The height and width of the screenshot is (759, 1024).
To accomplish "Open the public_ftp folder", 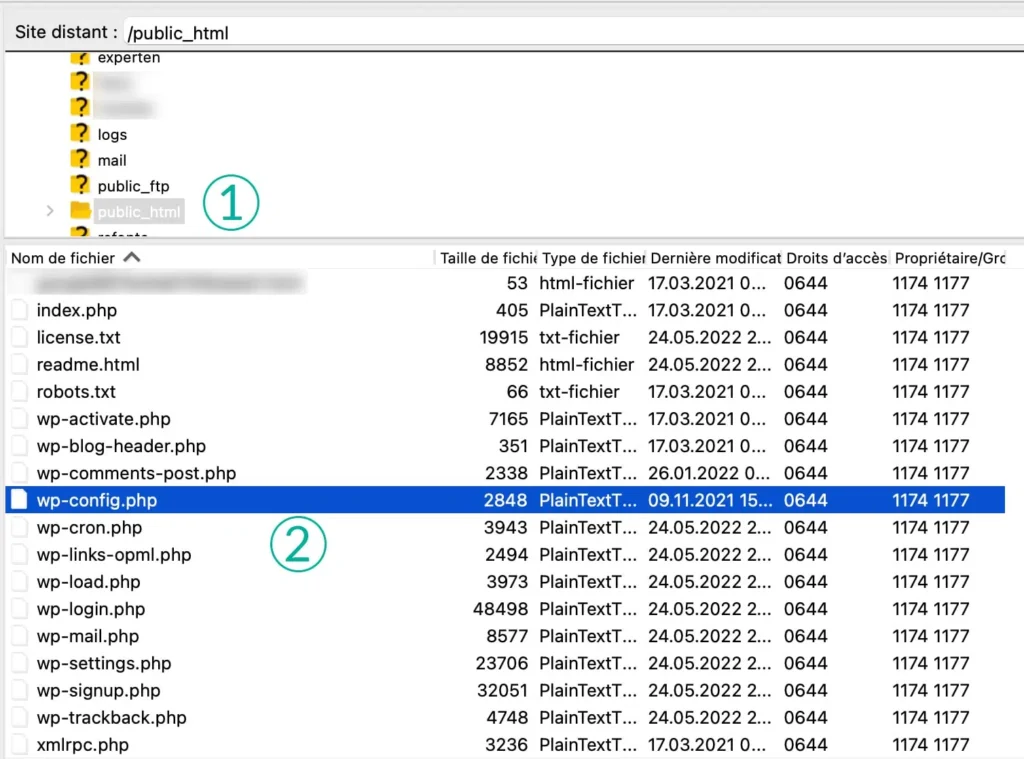I will pos(131,185).
